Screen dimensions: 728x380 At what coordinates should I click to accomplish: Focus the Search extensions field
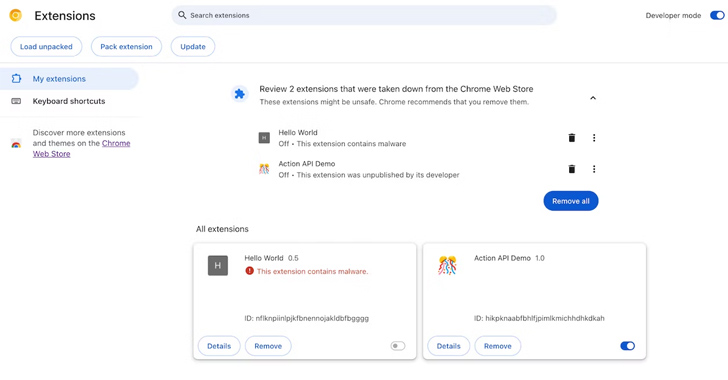(364, 15)
